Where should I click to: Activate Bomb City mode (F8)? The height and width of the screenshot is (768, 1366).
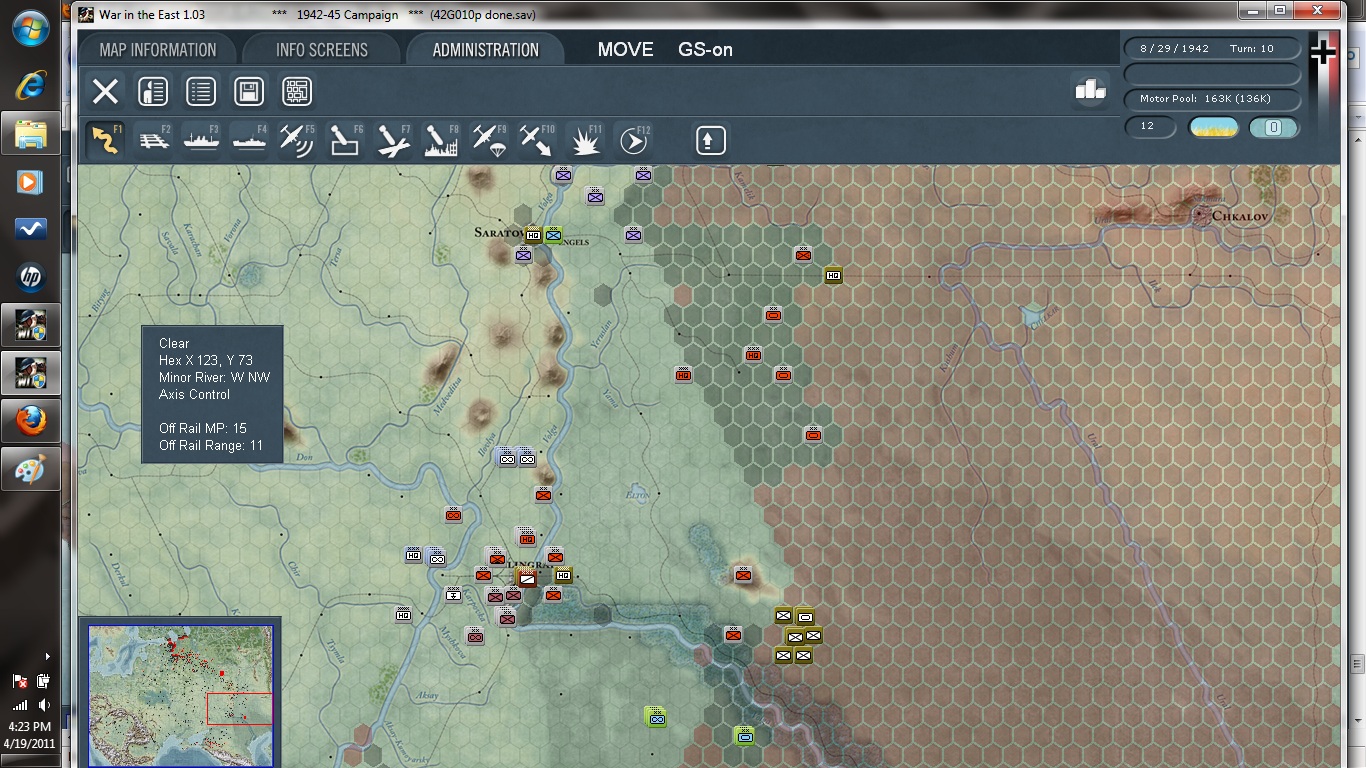(441, 140)
